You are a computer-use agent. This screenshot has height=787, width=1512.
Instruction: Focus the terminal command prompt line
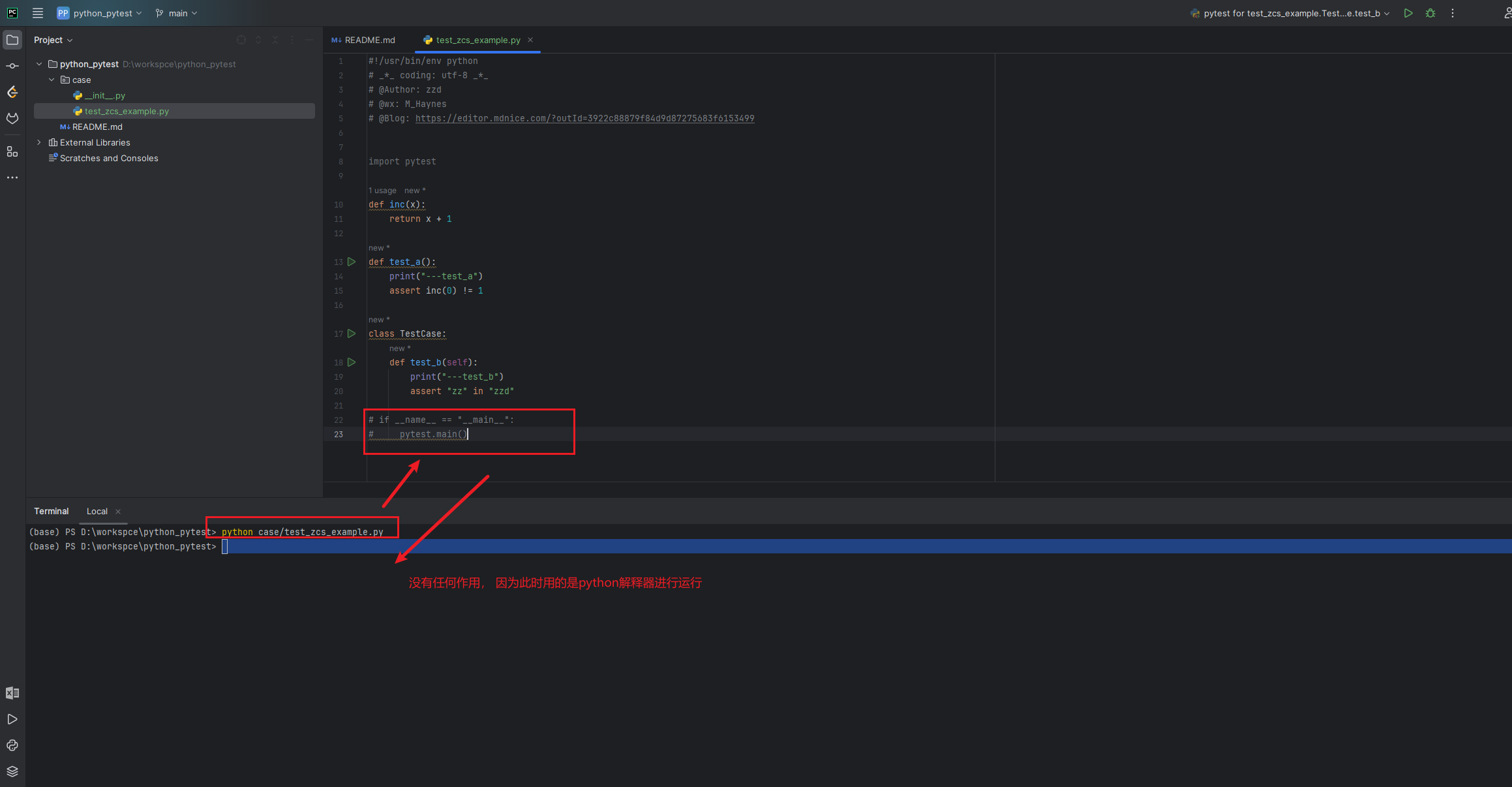point(769,546)
